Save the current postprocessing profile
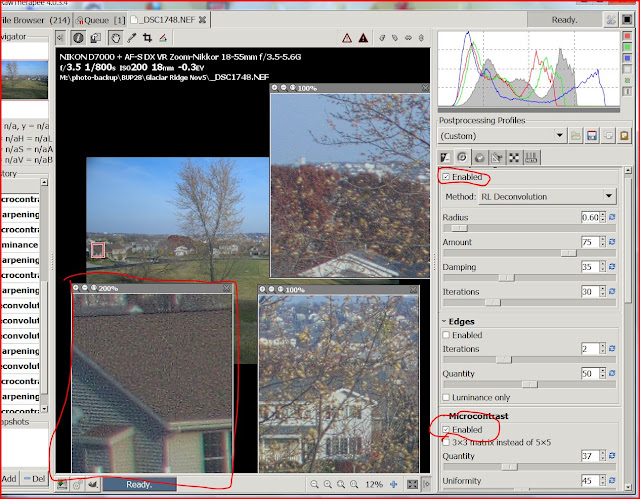Screen dimensions: 640x499 pos(592,135)
